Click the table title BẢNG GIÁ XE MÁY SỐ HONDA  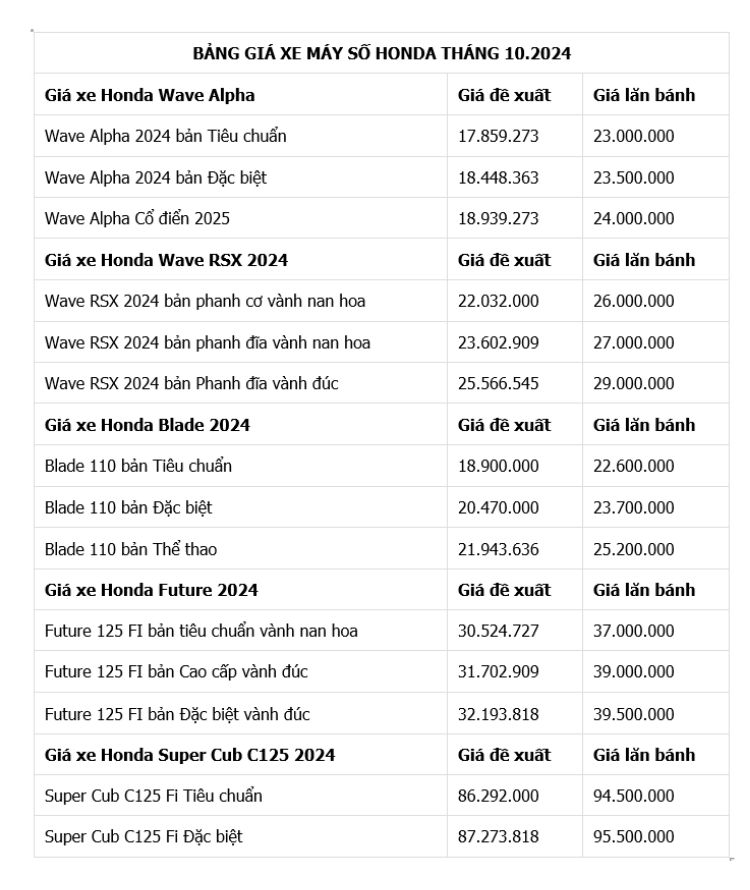pyautogui.click(x=381, y=53)
